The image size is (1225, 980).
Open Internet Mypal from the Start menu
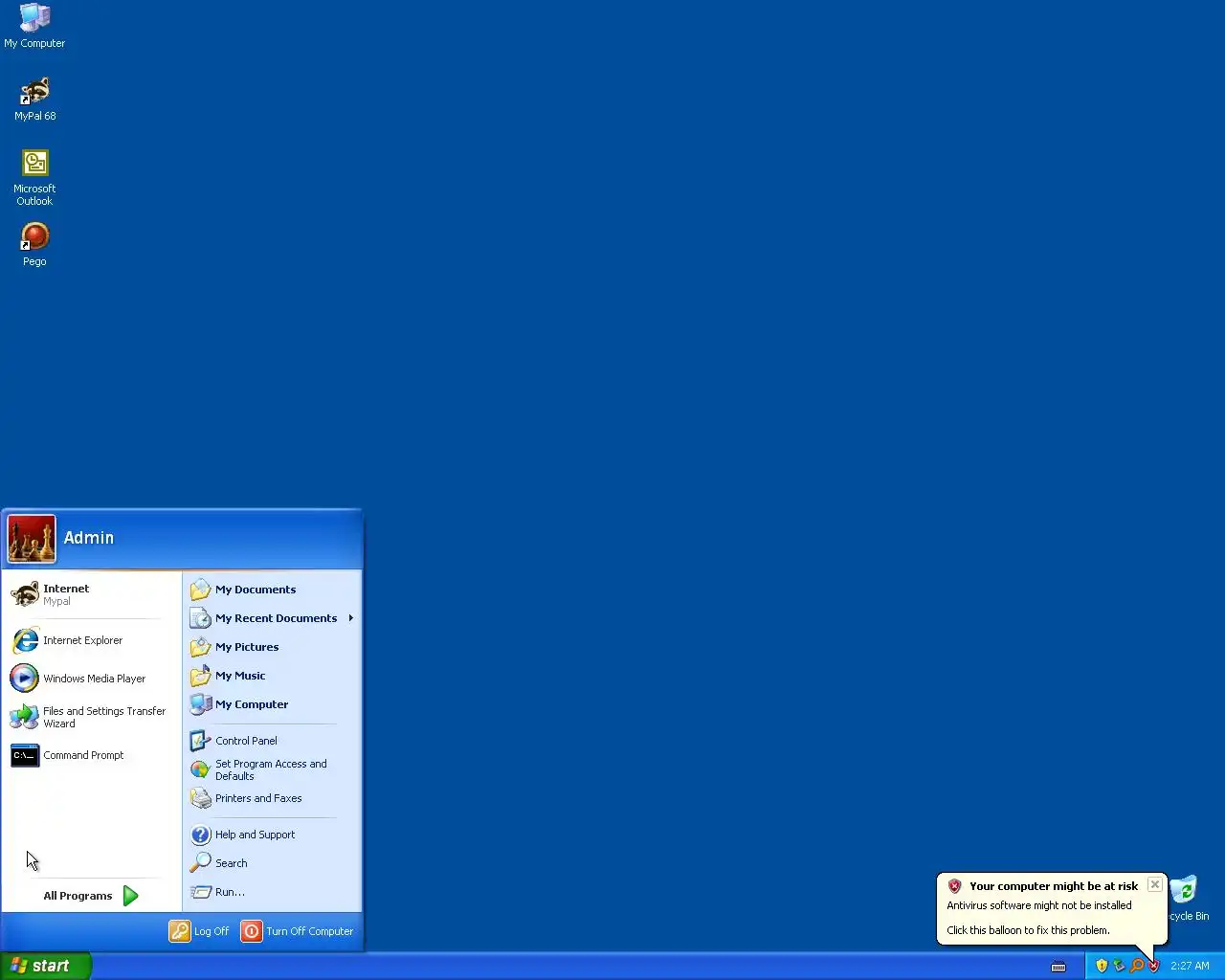point(92,594)
